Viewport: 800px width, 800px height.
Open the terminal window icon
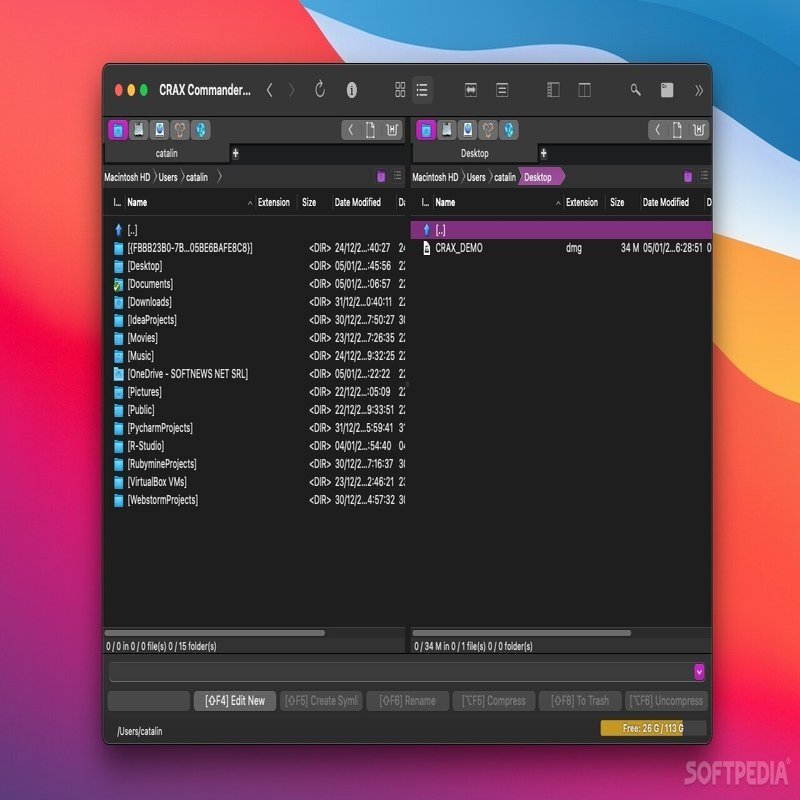[667, 90]
